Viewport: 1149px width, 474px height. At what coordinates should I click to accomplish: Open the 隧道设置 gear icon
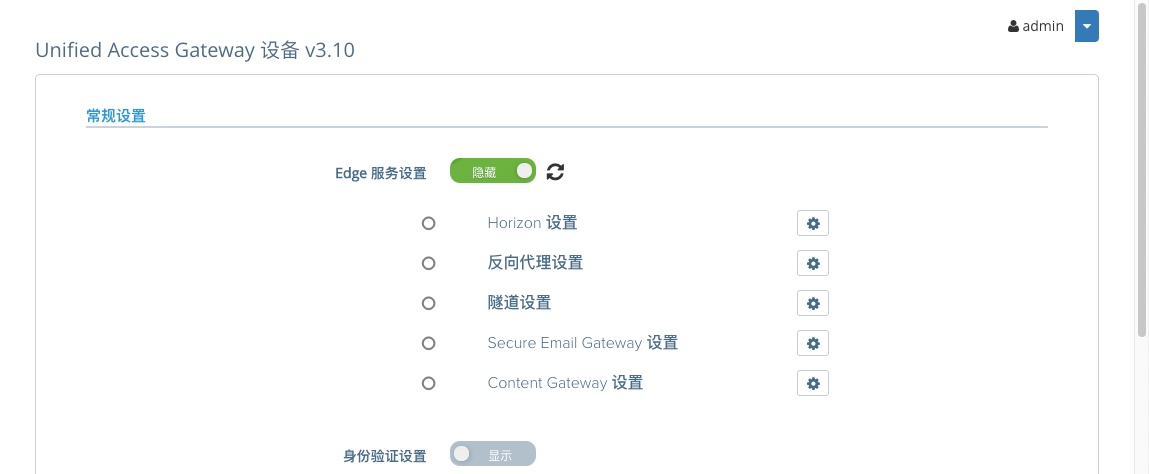[813, 303]
